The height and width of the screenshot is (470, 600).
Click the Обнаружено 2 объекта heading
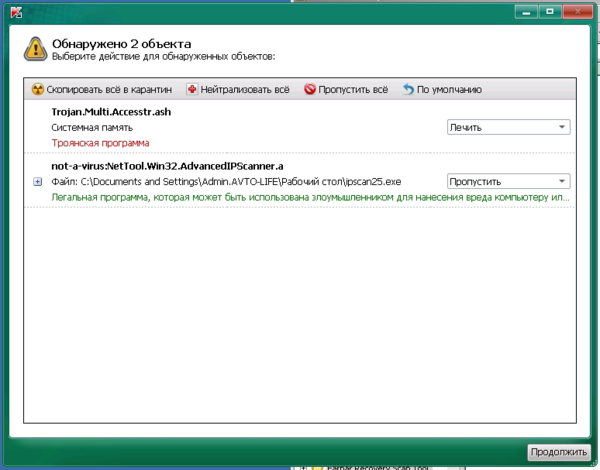(121, 44)
